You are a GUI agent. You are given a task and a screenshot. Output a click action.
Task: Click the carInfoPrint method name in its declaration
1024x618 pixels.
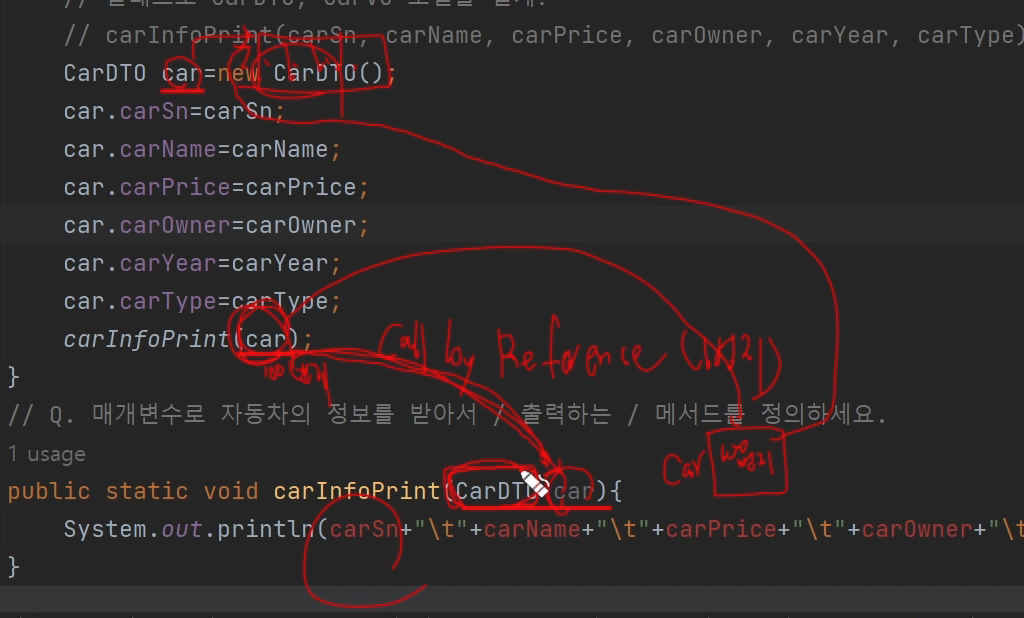(357, 491)
